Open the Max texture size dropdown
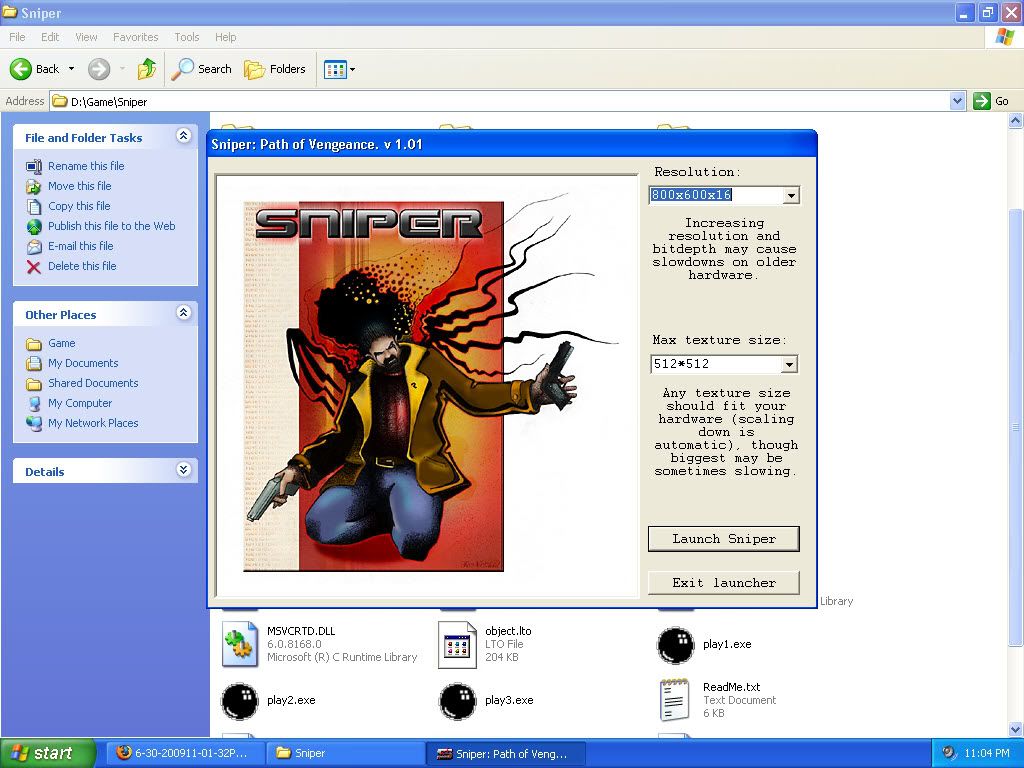The height and width of the screenshot is (768, 1024). 789,364
